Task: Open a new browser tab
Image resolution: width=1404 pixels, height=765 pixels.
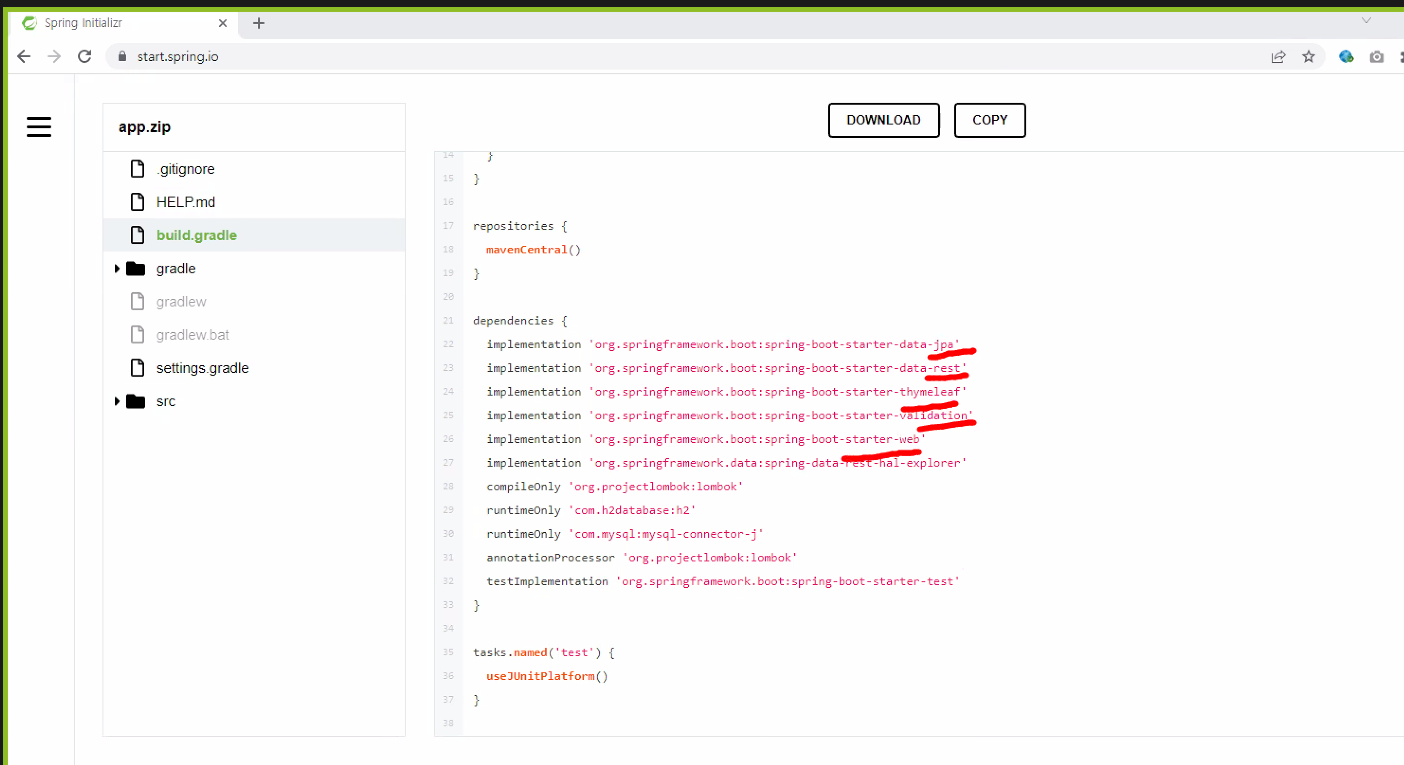Action: coord(259,23)
